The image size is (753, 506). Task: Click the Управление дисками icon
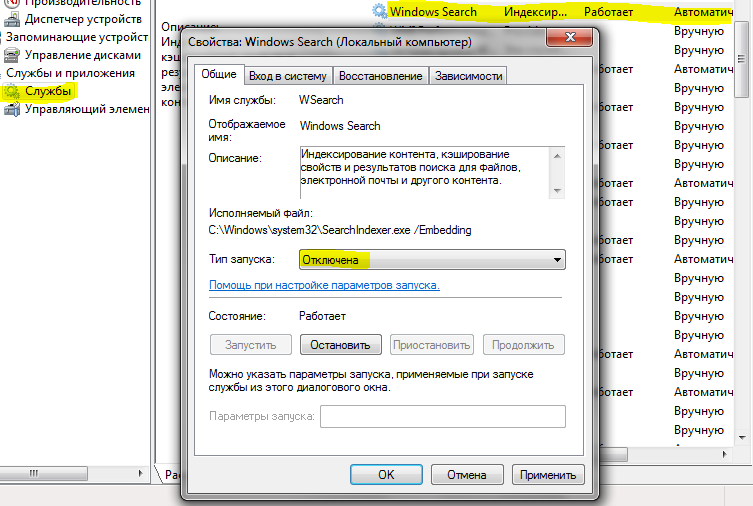coord(13,55)
